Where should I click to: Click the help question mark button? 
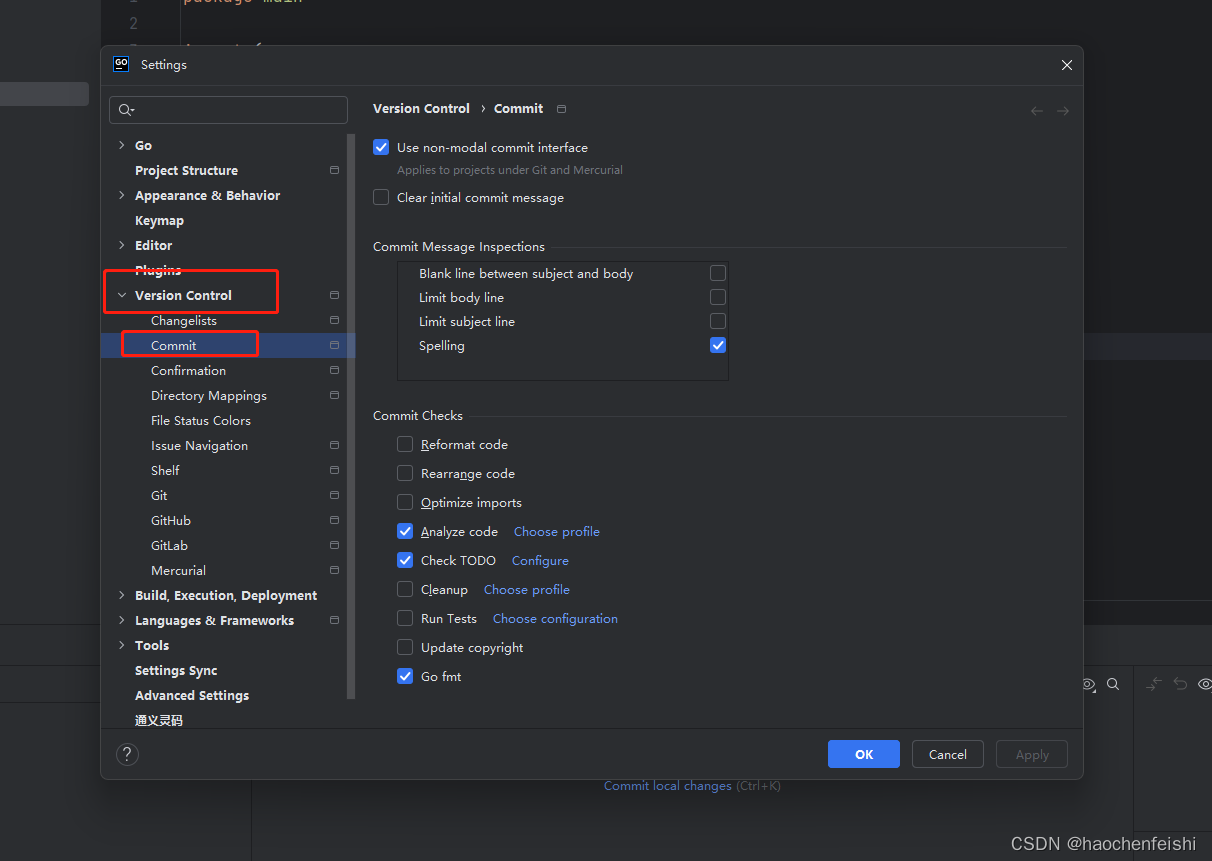[128, 754]
